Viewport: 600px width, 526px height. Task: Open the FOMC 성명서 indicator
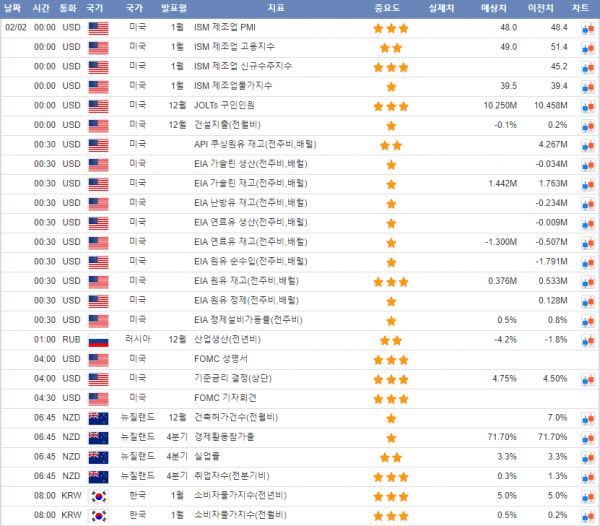[220, 359]
